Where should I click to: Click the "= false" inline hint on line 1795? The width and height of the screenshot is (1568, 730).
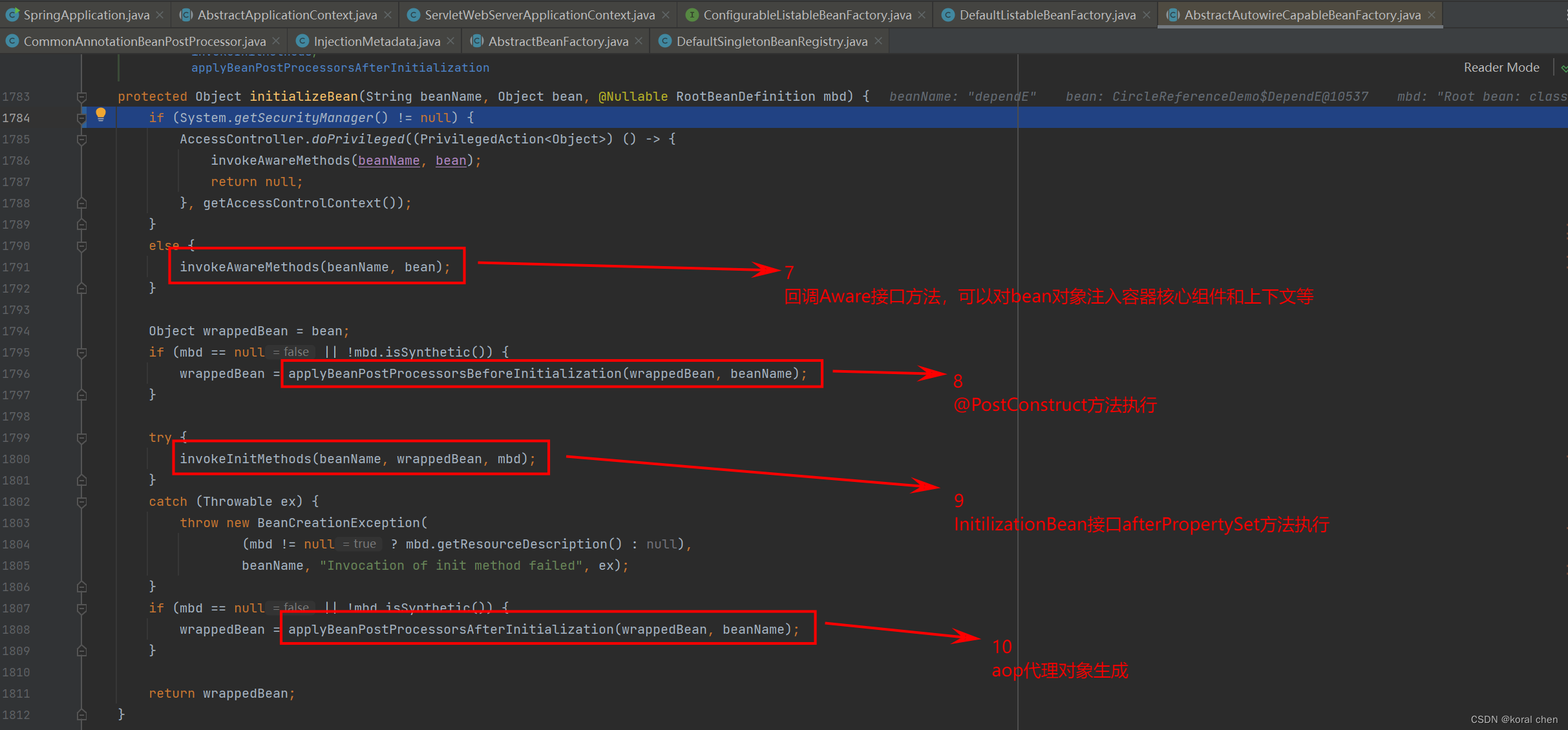(291, 352)
